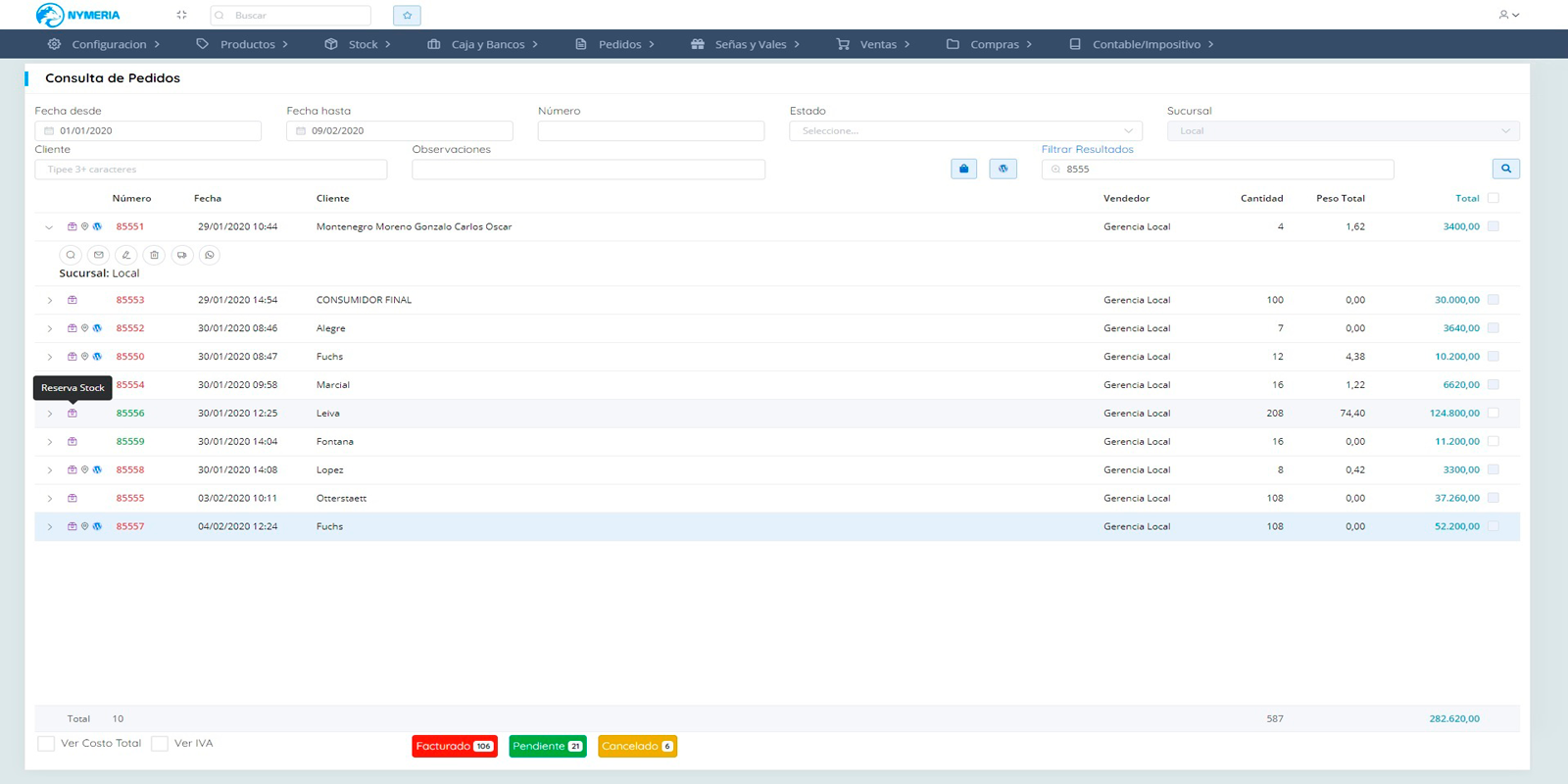Click the Nymeria logo
The image size is (1568, 784).
[x=77, y=15]
